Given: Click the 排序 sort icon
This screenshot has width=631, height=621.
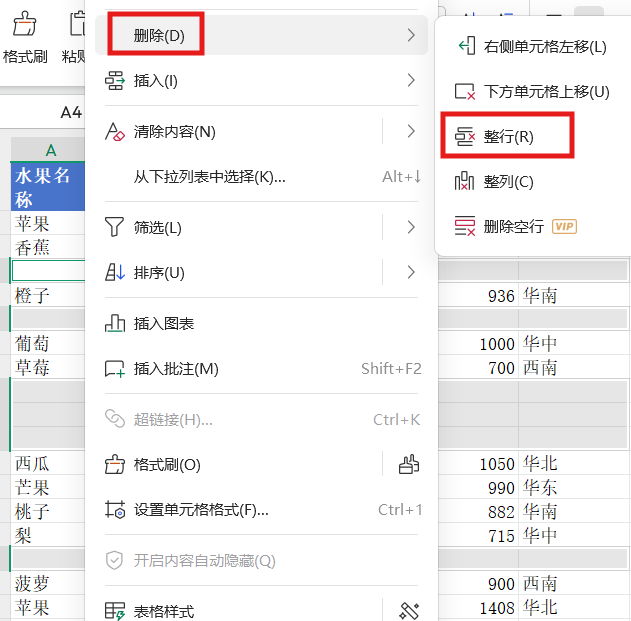Looking at the screenshot, I should pyautogui.click(x=115, y=272).
